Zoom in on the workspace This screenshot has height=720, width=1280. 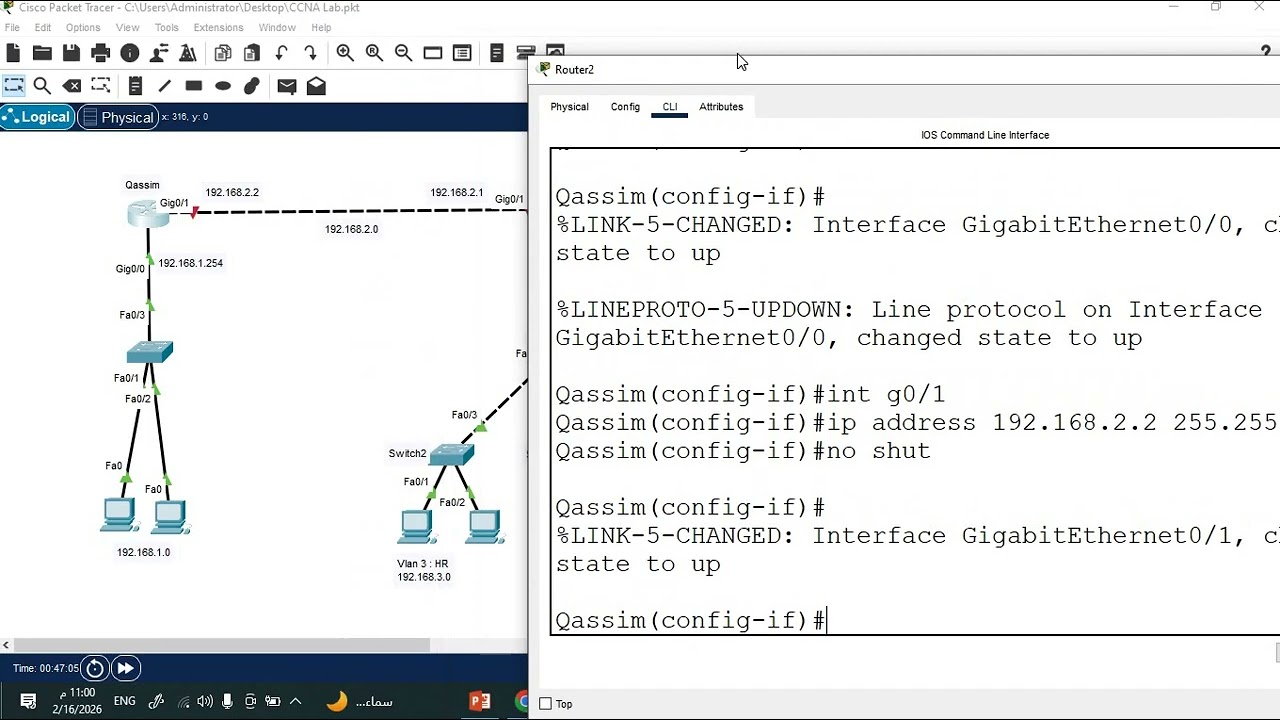point(345,53)
